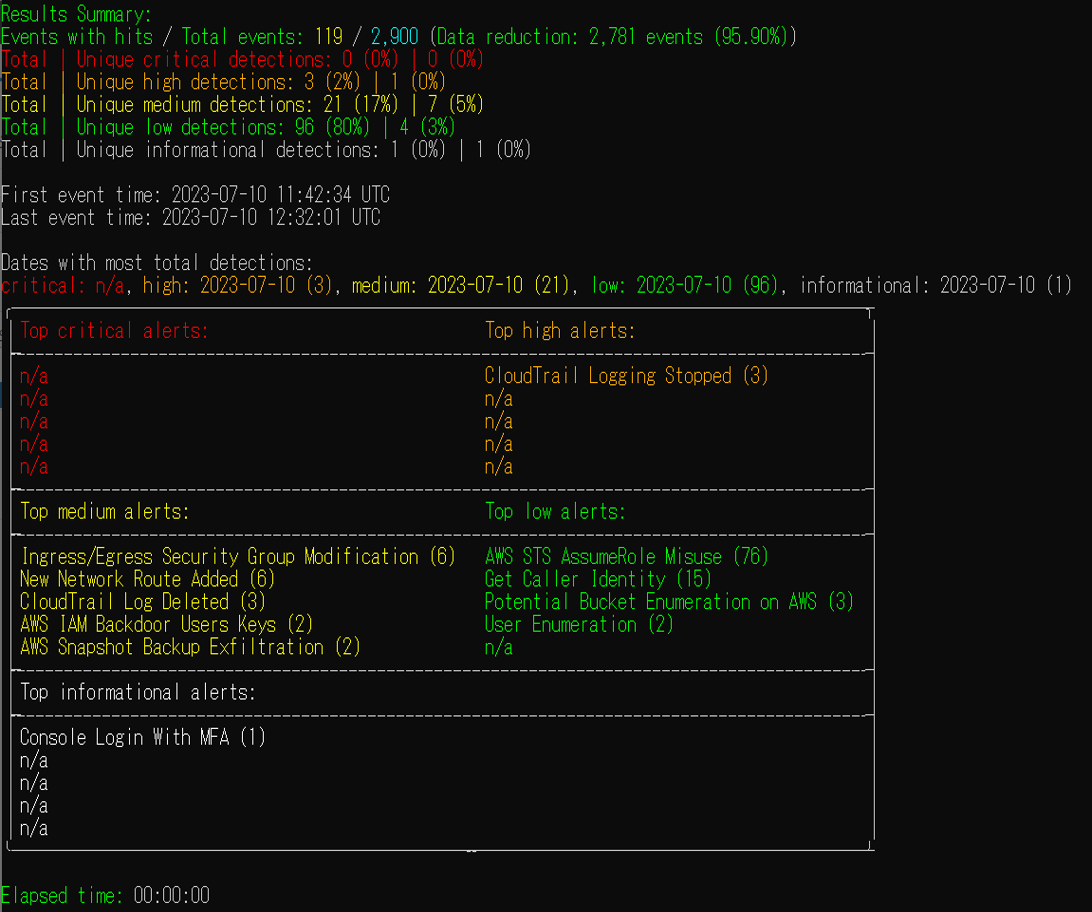
Task: Select the last event time '2023-07-10 12:32:01 UTC'
Action: click(x=271, y=217)
